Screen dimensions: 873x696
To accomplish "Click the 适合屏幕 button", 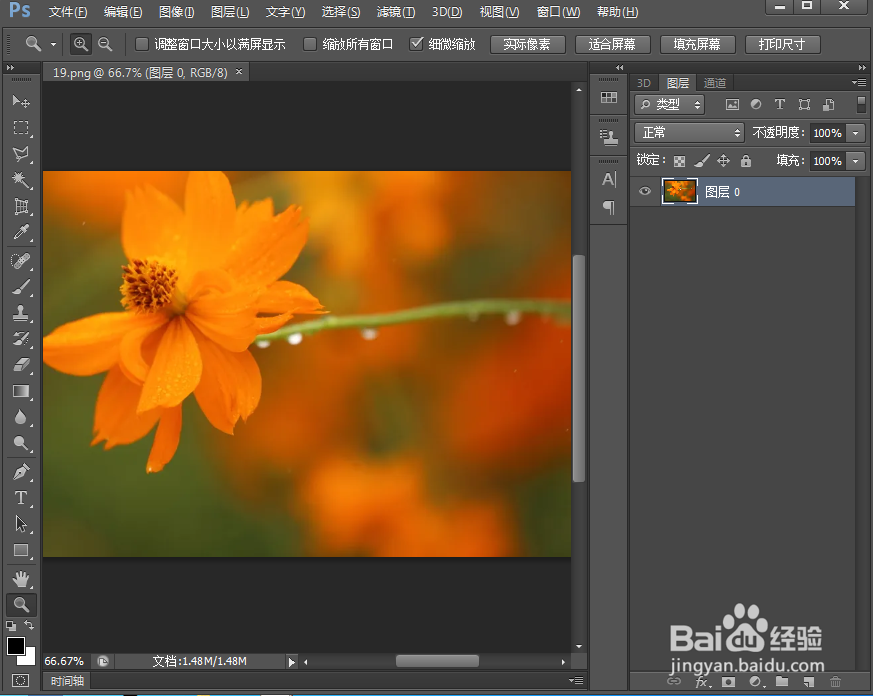I will click(x=612, y=44).
